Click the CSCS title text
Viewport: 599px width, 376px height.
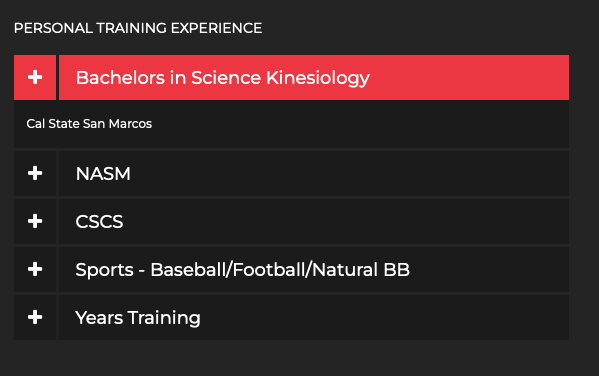click(99, 222)
